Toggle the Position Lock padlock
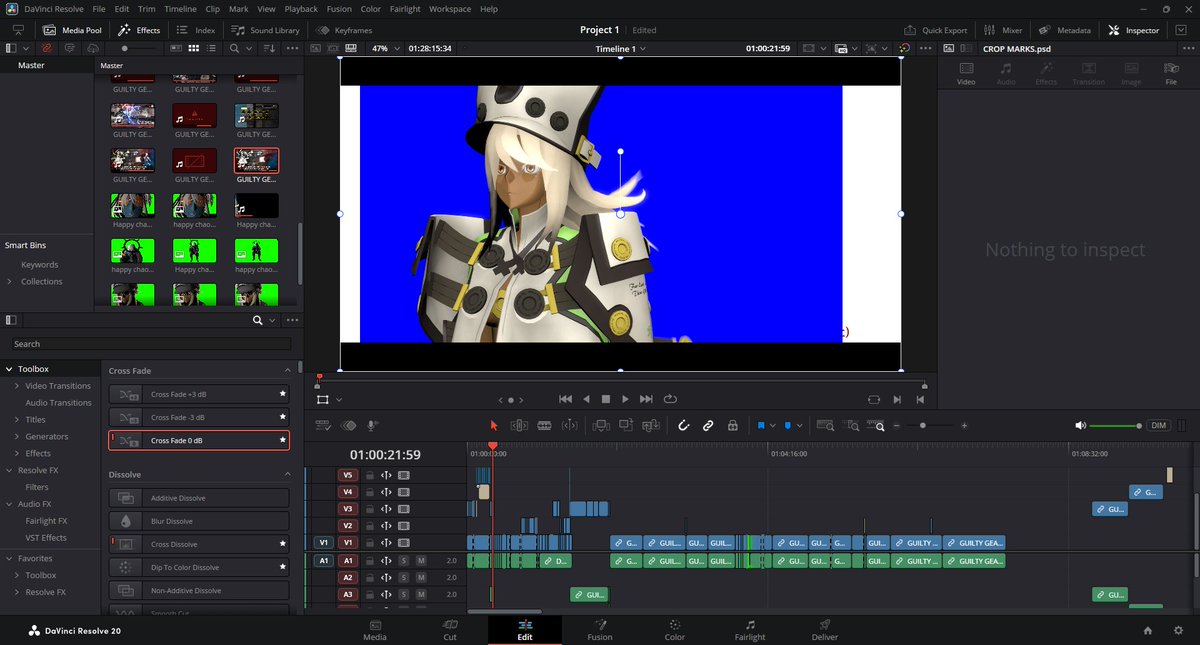The width and height of the screenshot is (1200, 645). tap(733, 425)
